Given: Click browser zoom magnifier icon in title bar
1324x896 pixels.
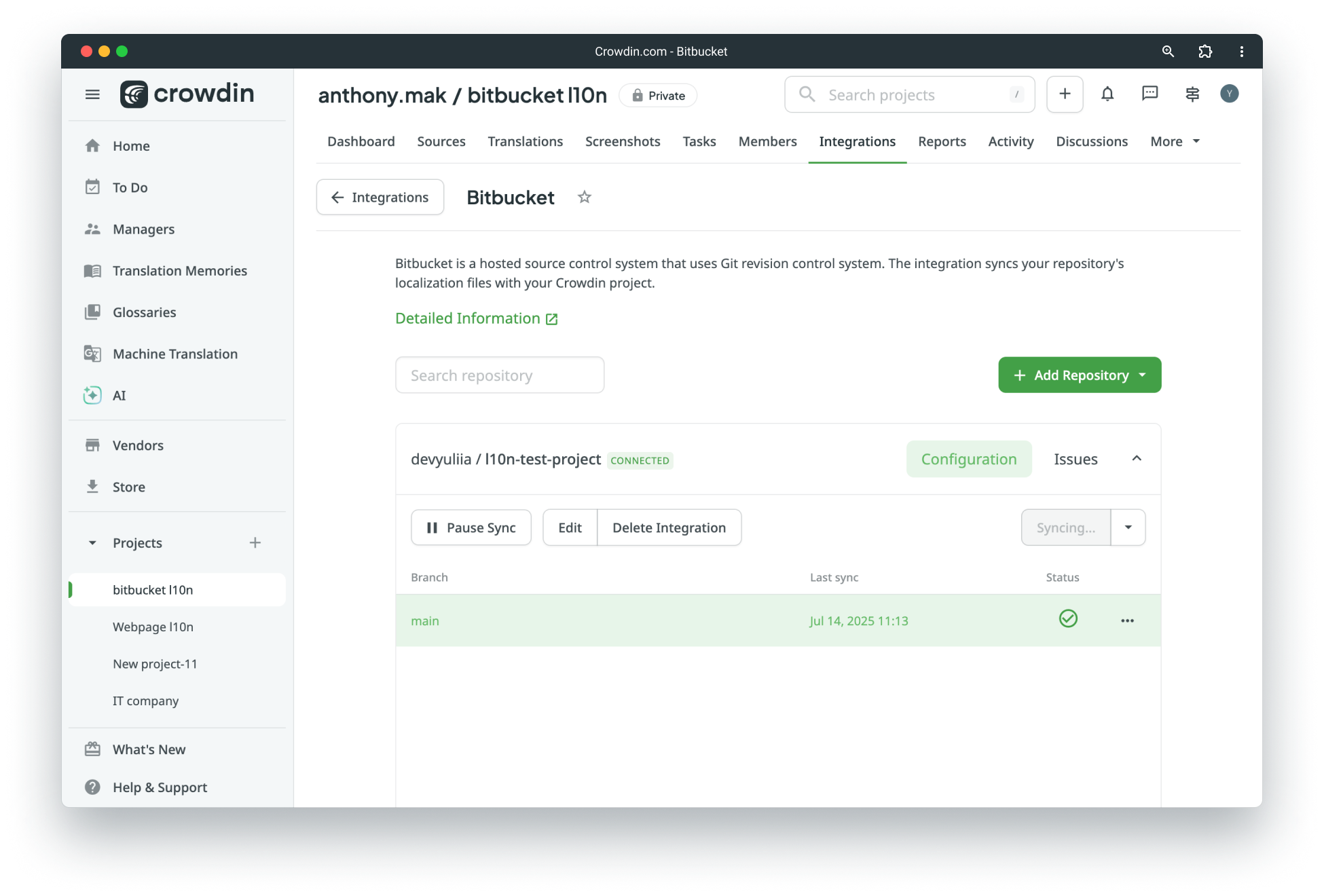Looking at the screenshot, I should [1168, 52].
